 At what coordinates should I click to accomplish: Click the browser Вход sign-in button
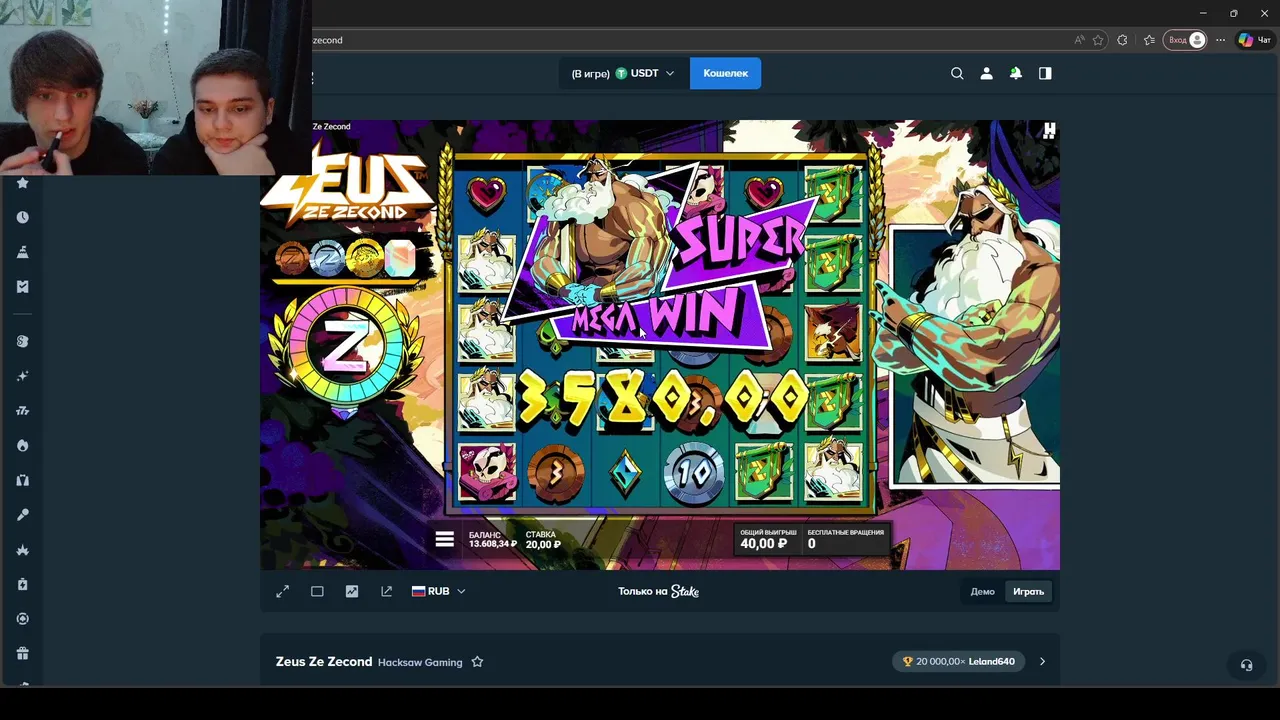(x=1185, y=40)
